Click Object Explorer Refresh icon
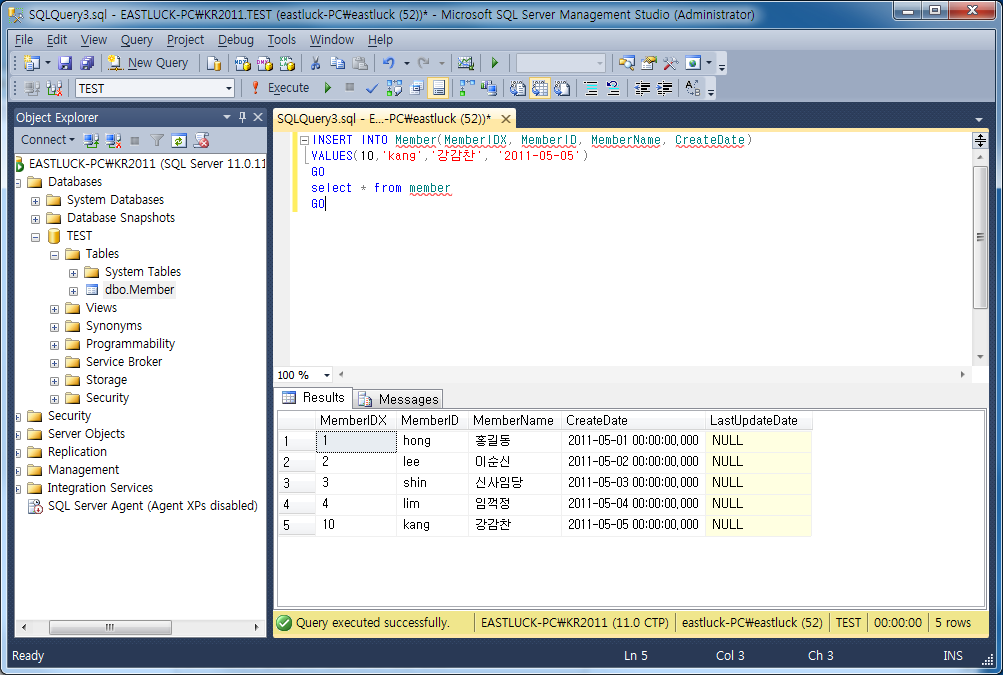 [x=179, y=141]
